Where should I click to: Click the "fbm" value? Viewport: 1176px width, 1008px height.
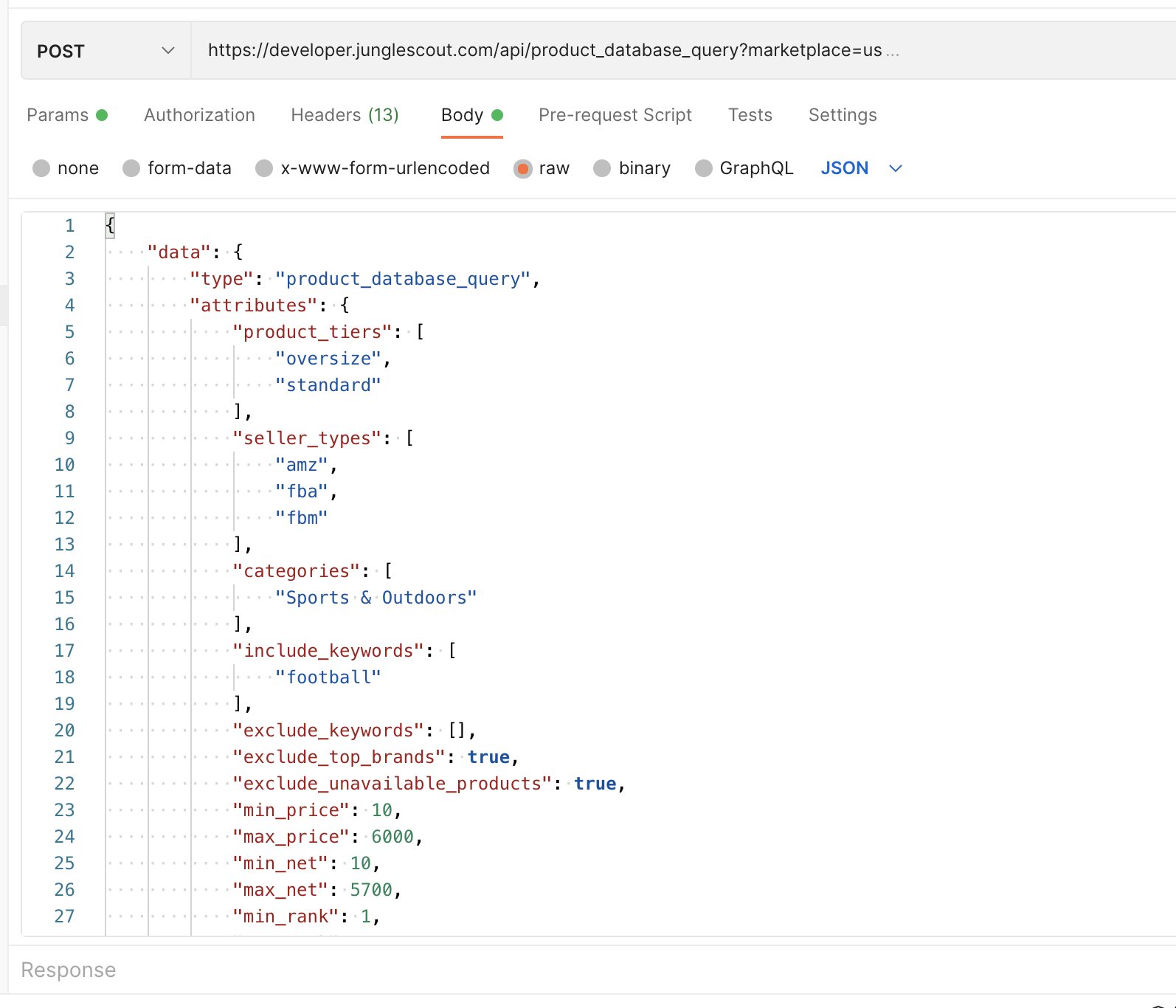click(x=302, y=518)
